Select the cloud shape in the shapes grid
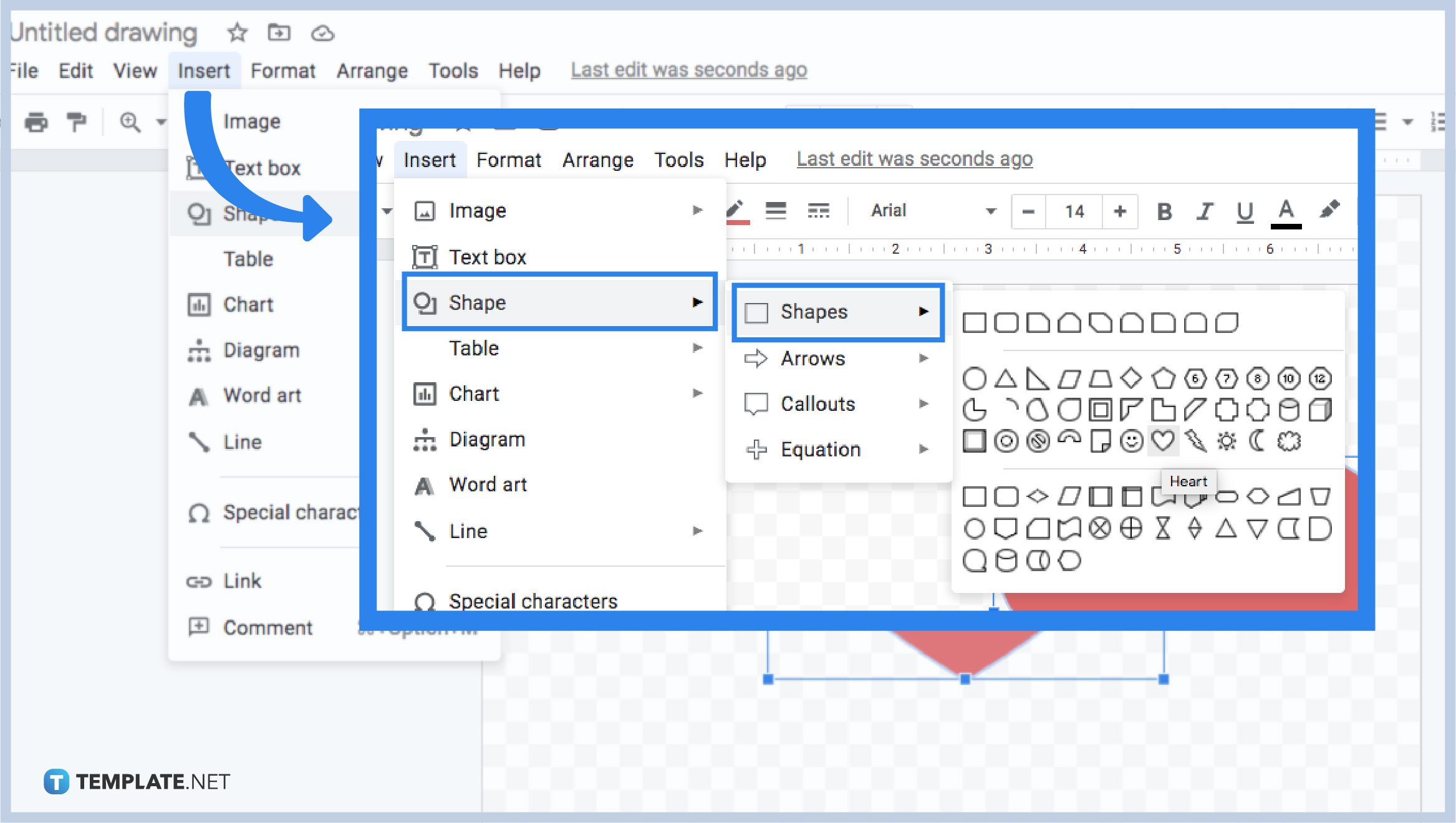Screen dimensions: 1456x823 (x=1287, y=440)
